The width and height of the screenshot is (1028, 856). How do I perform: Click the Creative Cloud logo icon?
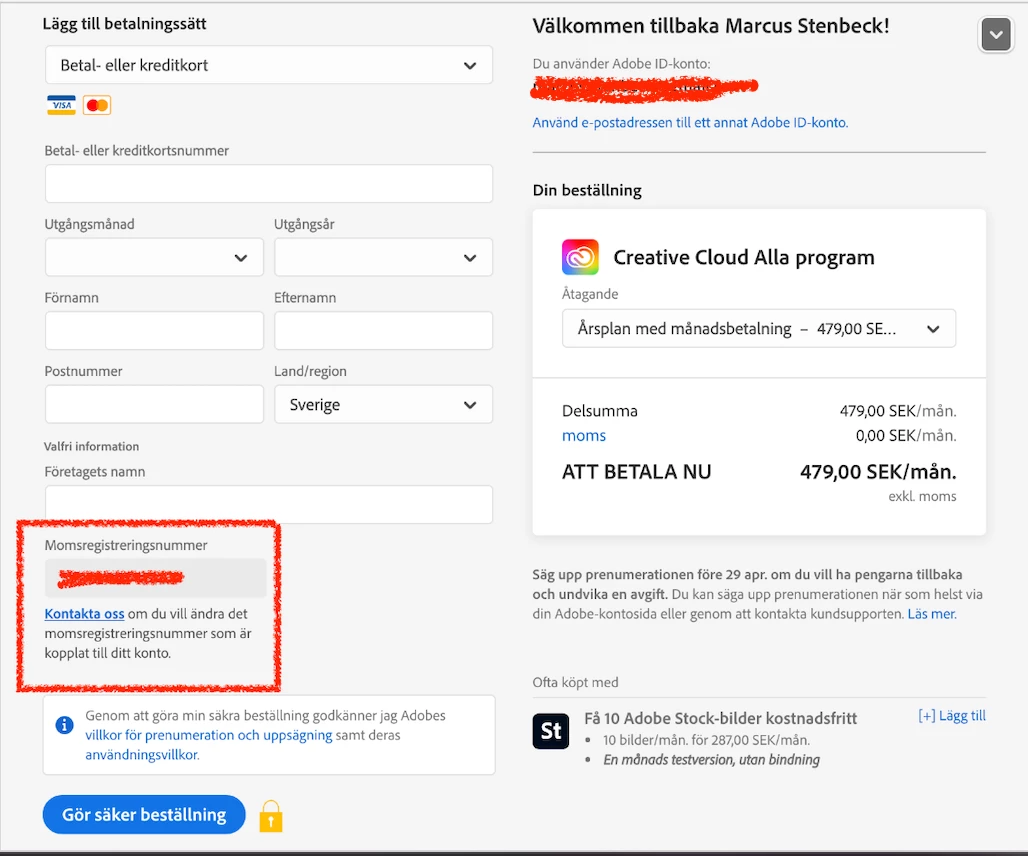pos(580,257)
